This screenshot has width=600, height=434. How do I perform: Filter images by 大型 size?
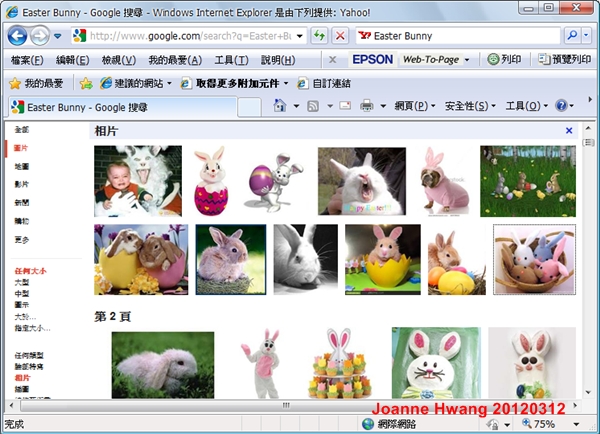tap(22, 282)
